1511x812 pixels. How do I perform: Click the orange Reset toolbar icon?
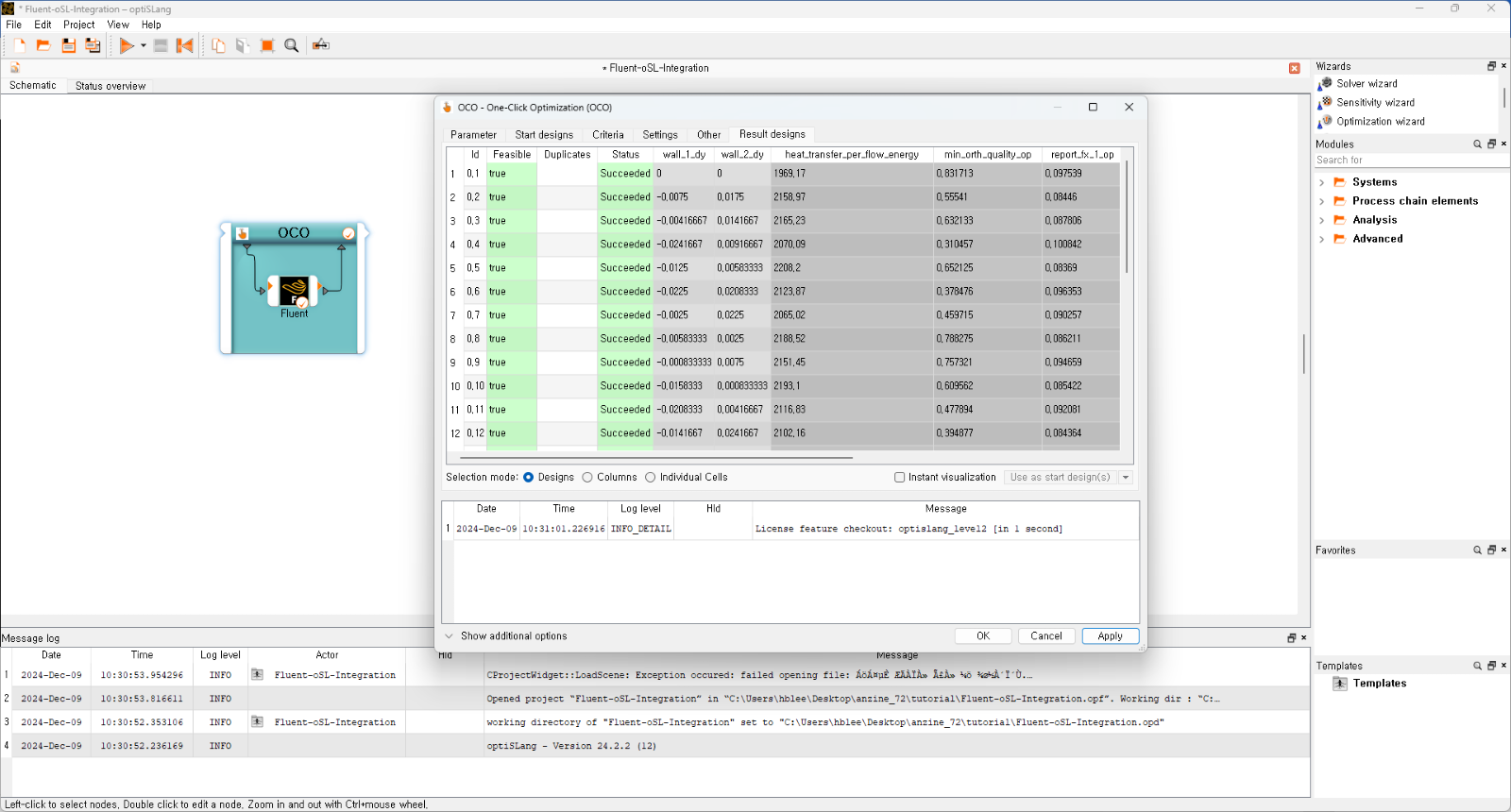pyautogui.click(x=185, y=45)
